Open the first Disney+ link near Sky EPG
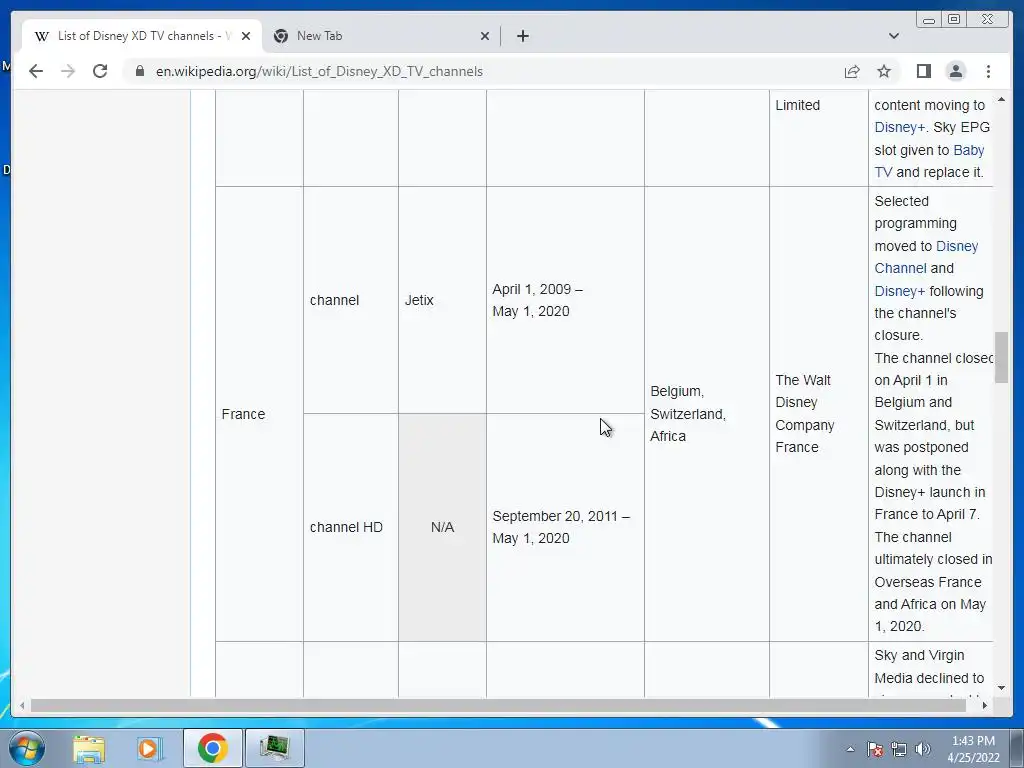 pos(899,127)
